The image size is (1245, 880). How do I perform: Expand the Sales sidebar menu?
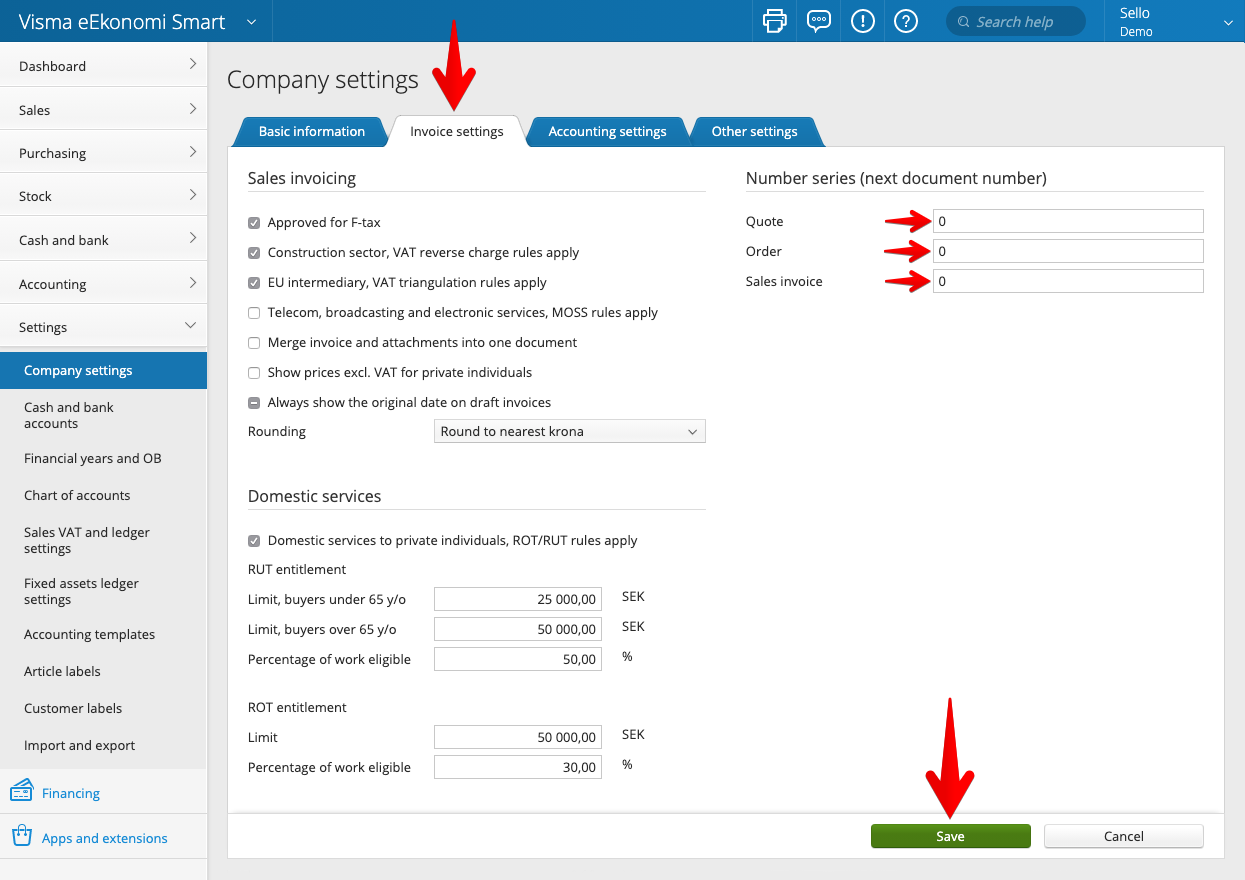click(103, 110)
